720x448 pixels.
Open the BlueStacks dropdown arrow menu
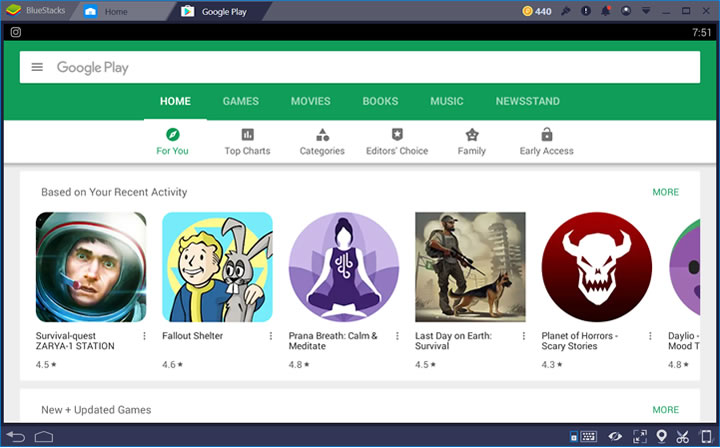646,11
